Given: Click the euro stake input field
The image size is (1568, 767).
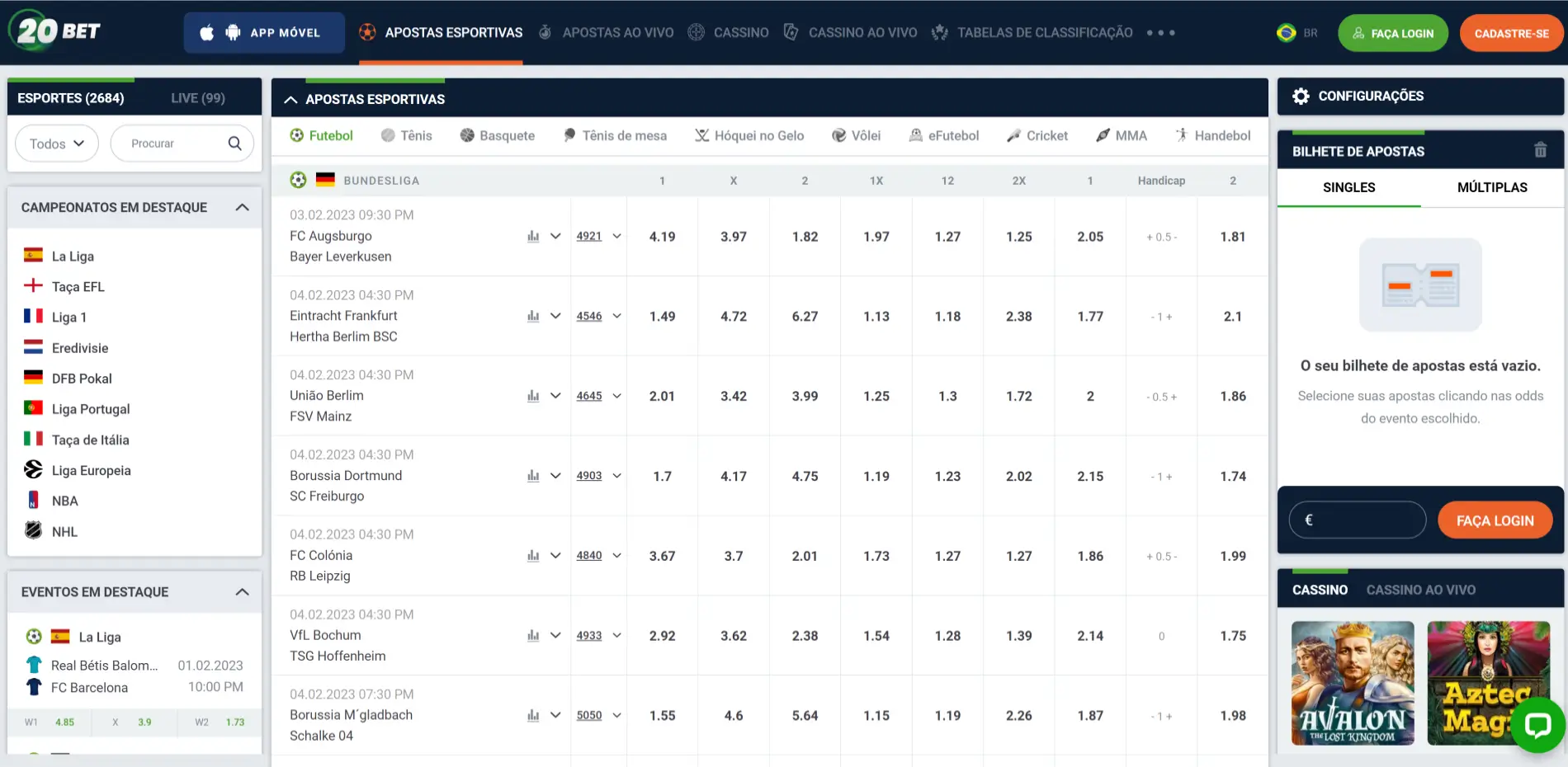Looking at the screenshot, I should click(x=1356, y=520).
